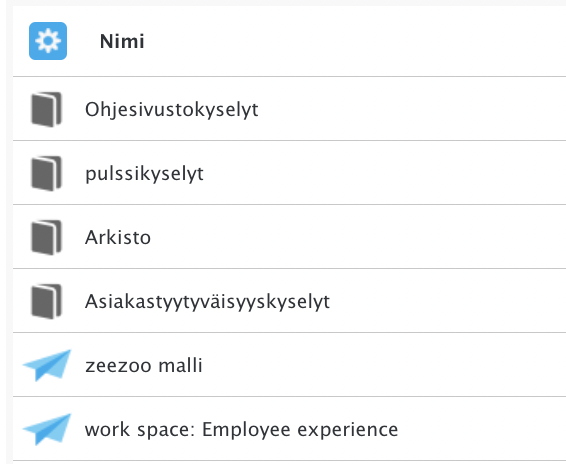The width and height of the screenshot is (566, 464).
Task: Sort the list by the Nimi column header
Action: [x=122, y=41]
